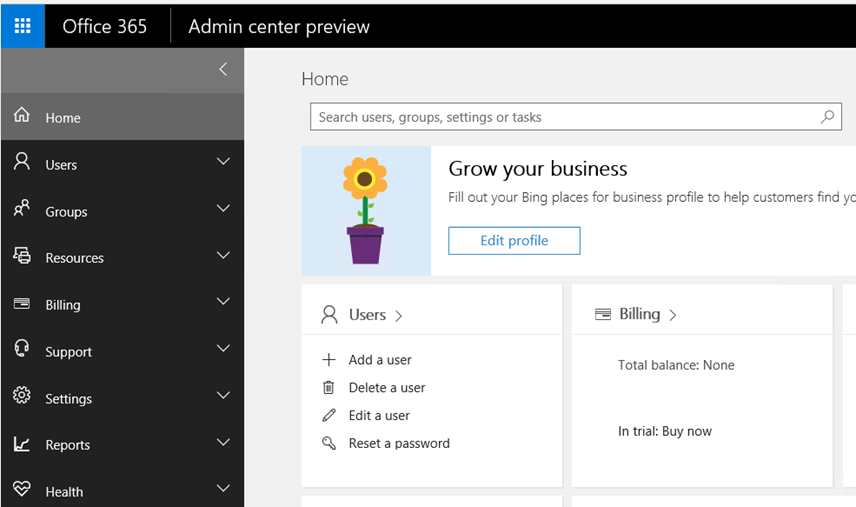
Task: Open the Billing card header link
Action: coord(647,314)
